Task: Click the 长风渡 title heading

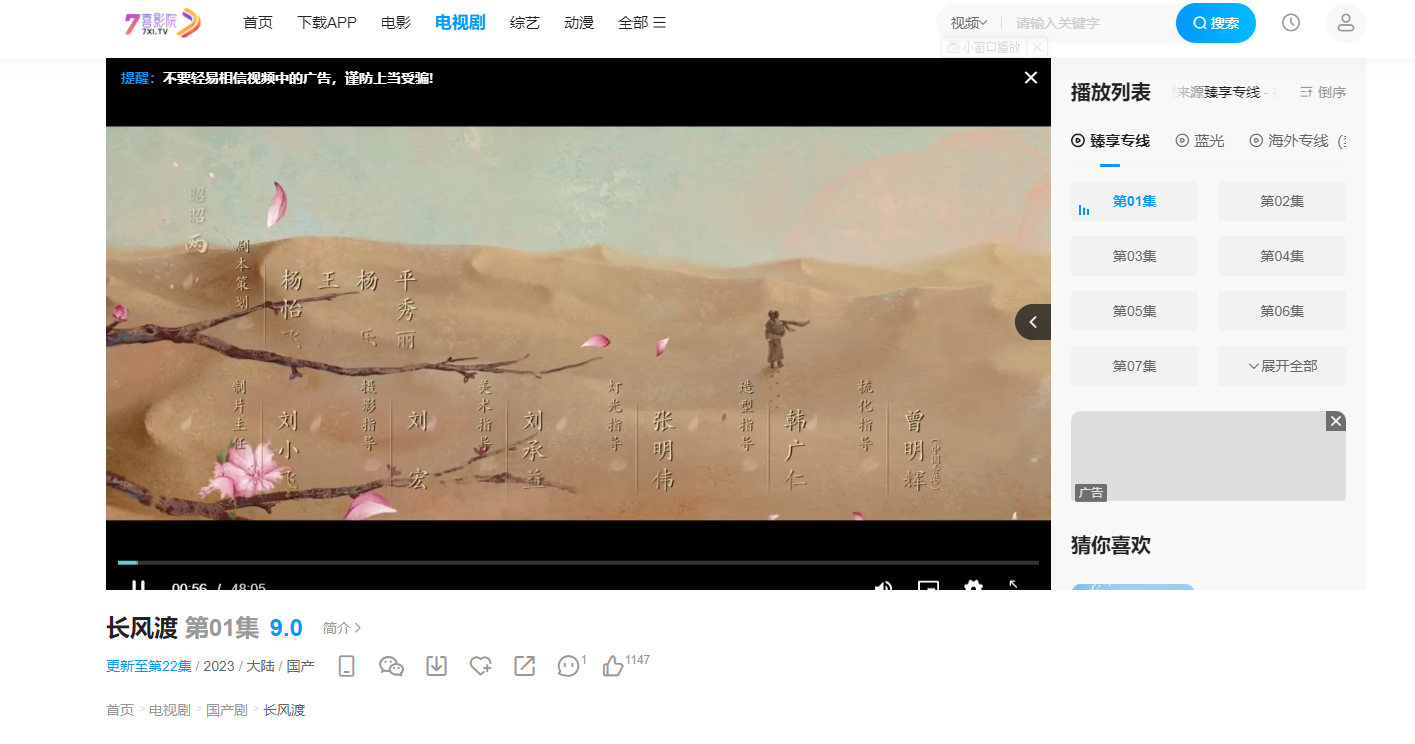Action: tap(142, 628)
